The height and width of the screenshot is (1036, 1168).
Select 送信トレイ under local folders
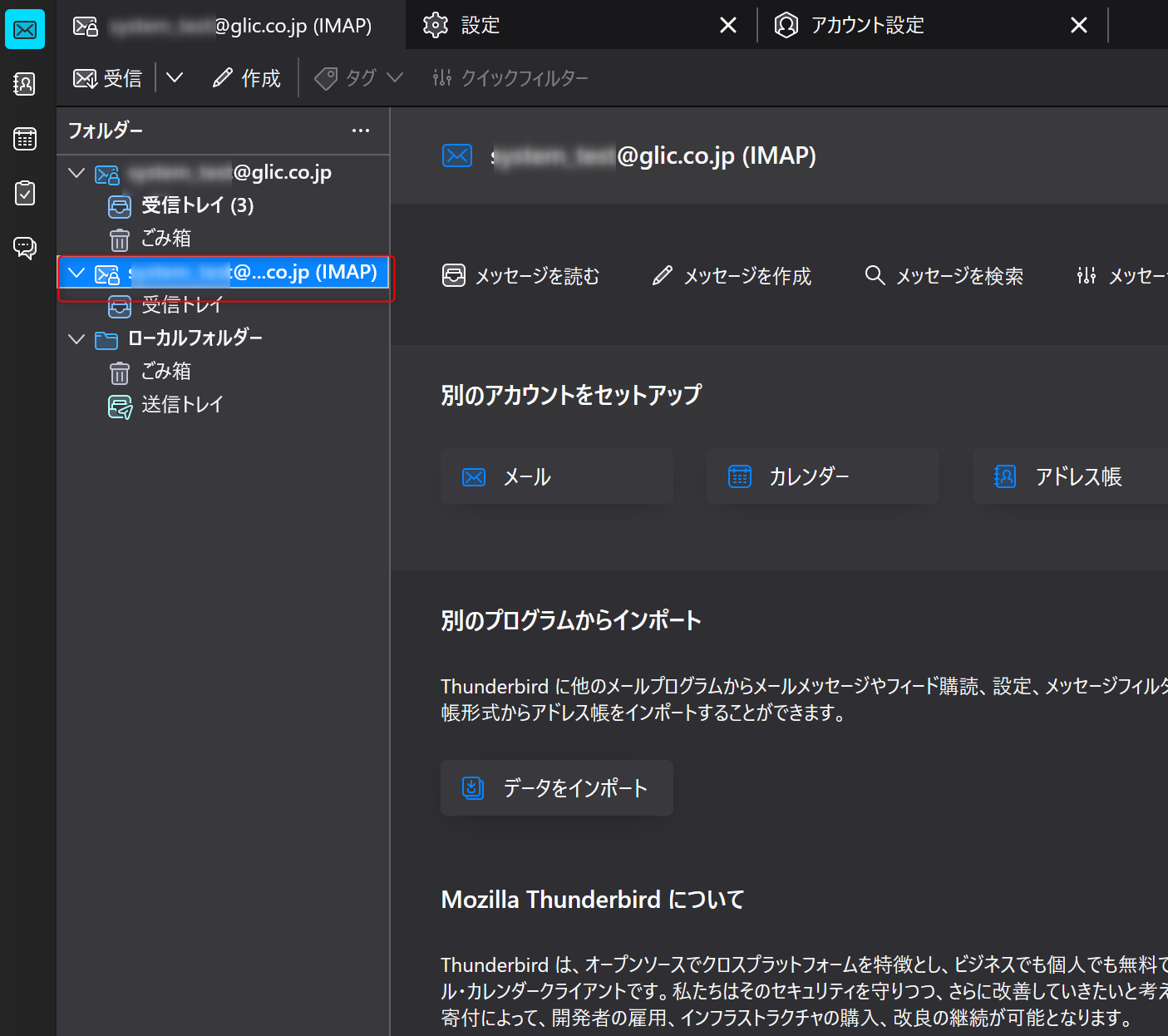[182, 405]
